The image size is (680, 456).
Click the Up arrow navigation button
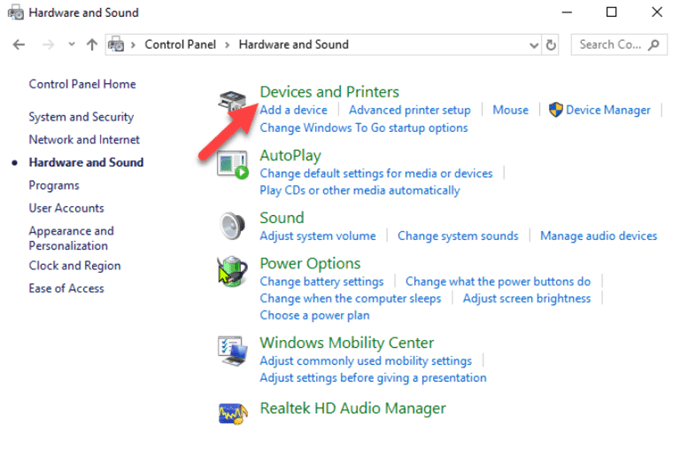92,45
